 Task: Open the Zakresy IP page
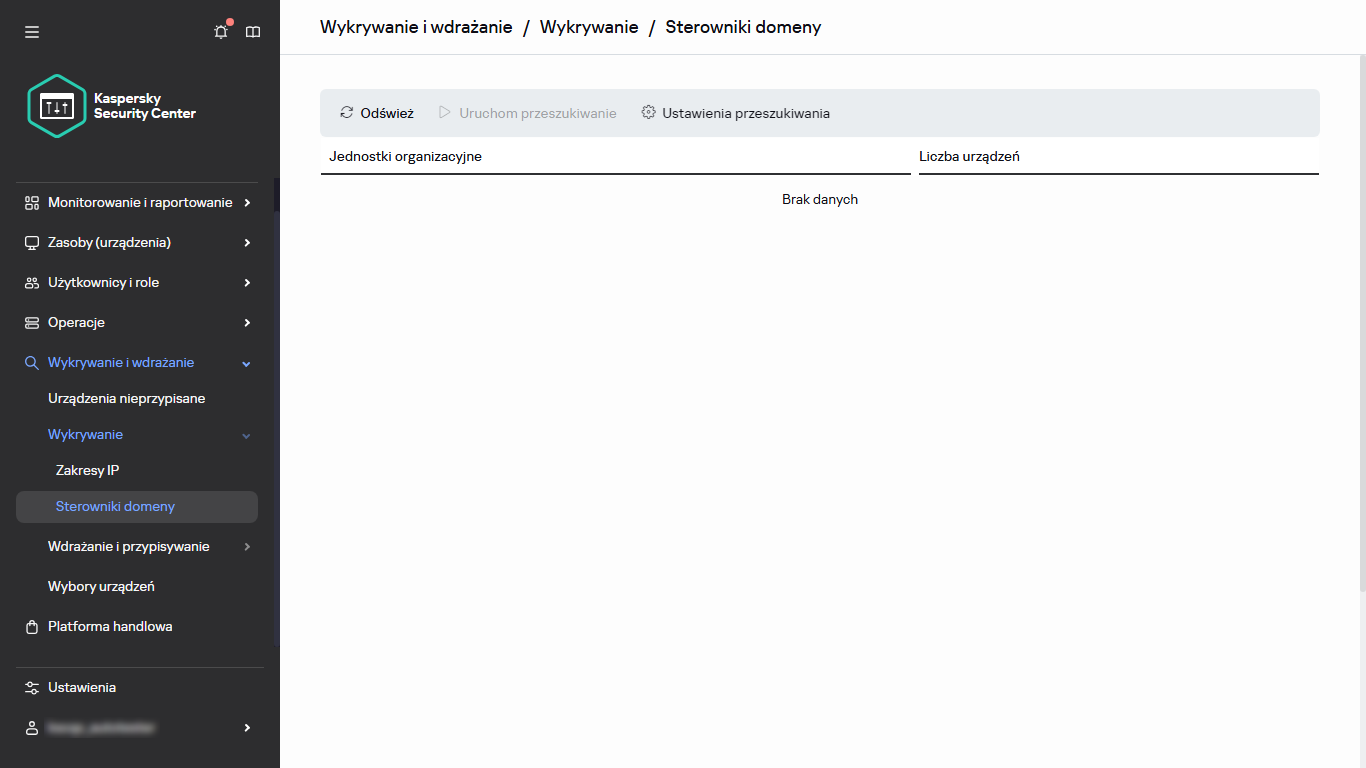(x=87, y=470)
